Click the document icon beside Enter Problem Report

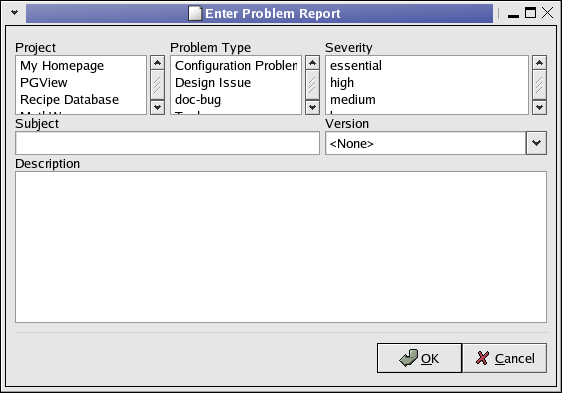[195, 13]
